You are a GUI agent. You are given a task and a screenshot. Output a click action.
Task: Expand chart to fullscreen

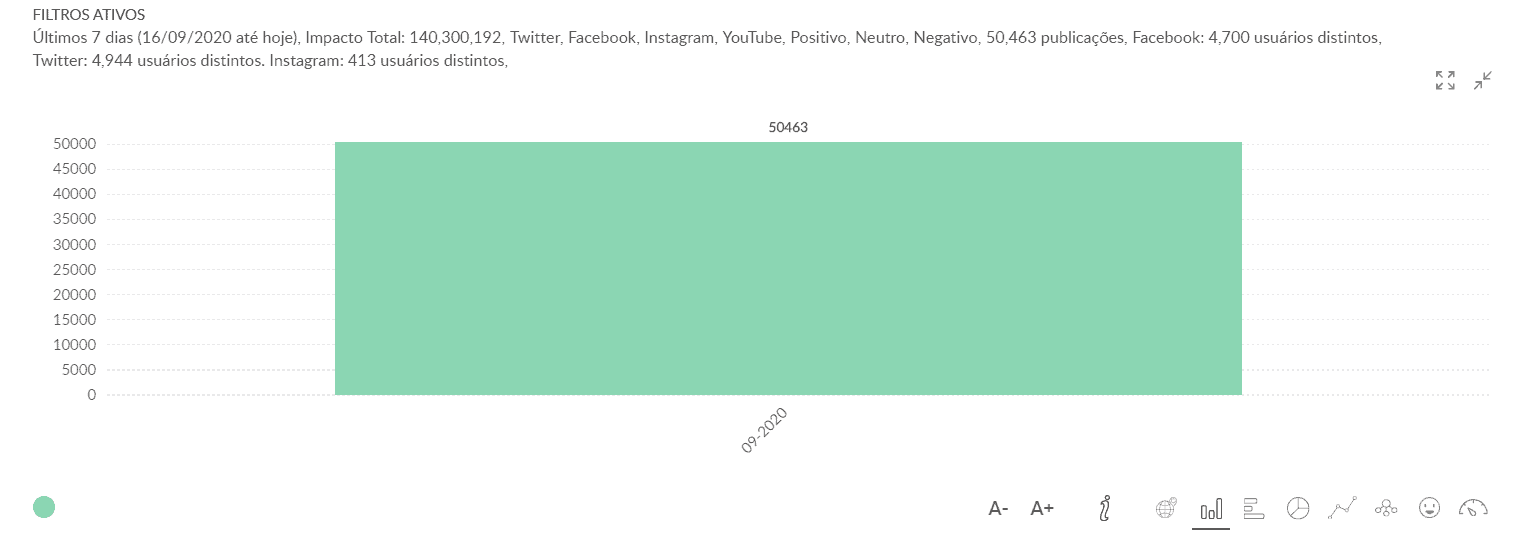(1445, 81)
